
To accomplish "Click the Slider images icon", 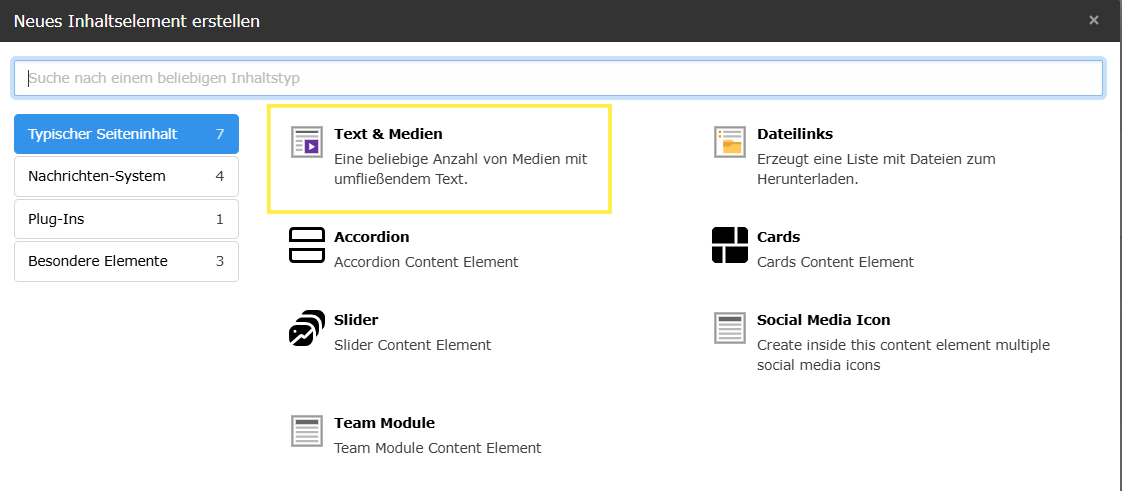I will [307, 328].
